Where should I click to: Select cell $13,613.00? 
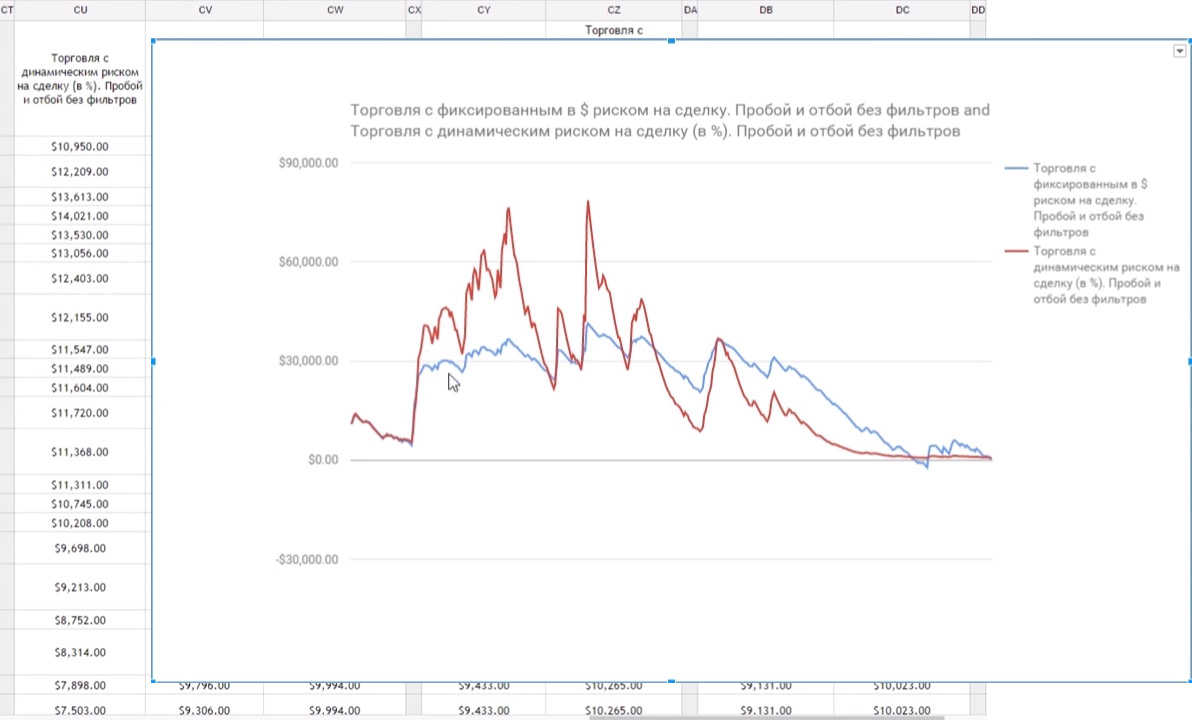pos(80,196)
